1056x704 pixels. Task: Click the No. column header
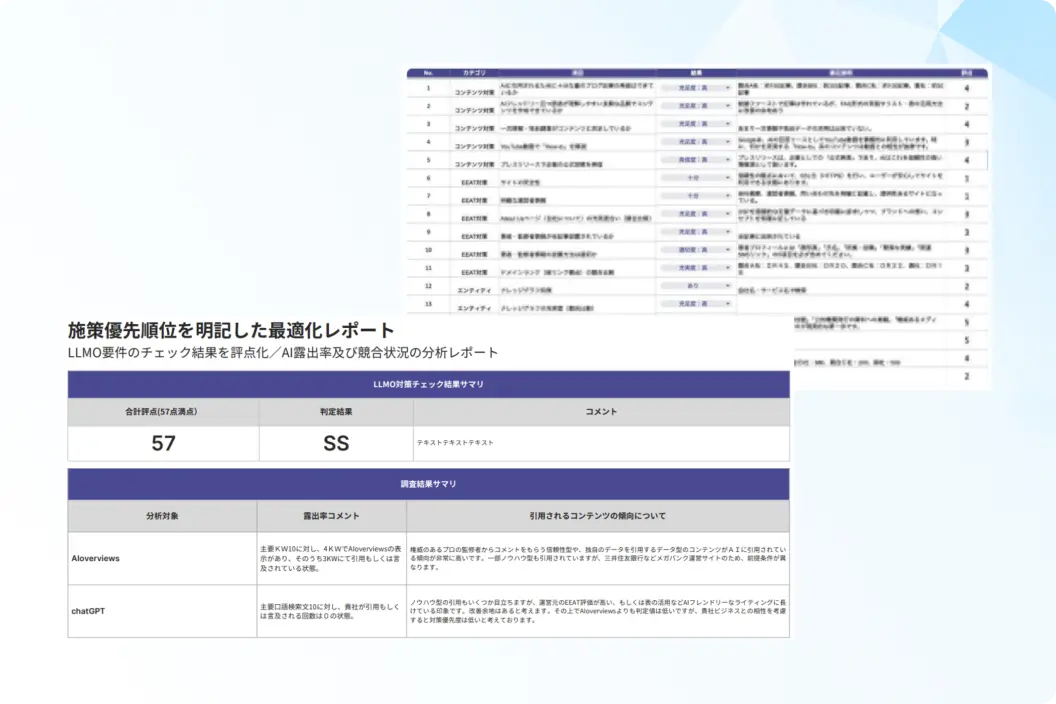428,73
